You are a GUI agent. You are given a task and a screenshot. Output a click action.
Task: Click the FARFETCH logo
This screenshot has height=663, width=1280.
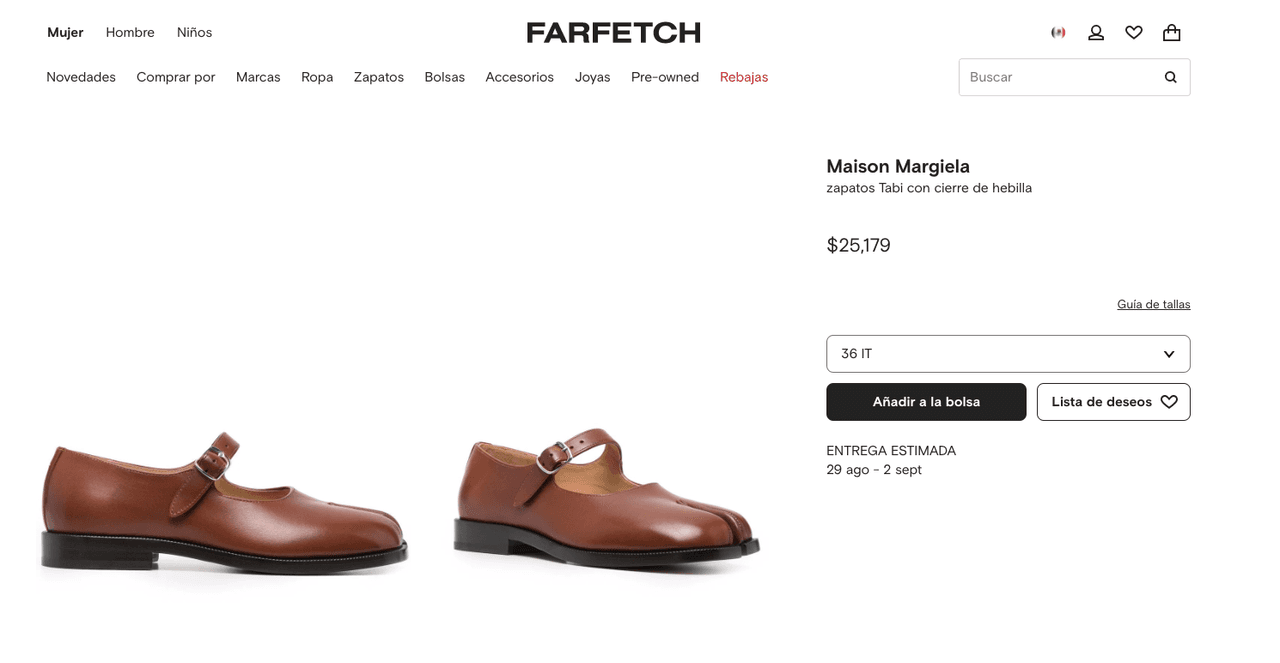[x=613, y=33]
